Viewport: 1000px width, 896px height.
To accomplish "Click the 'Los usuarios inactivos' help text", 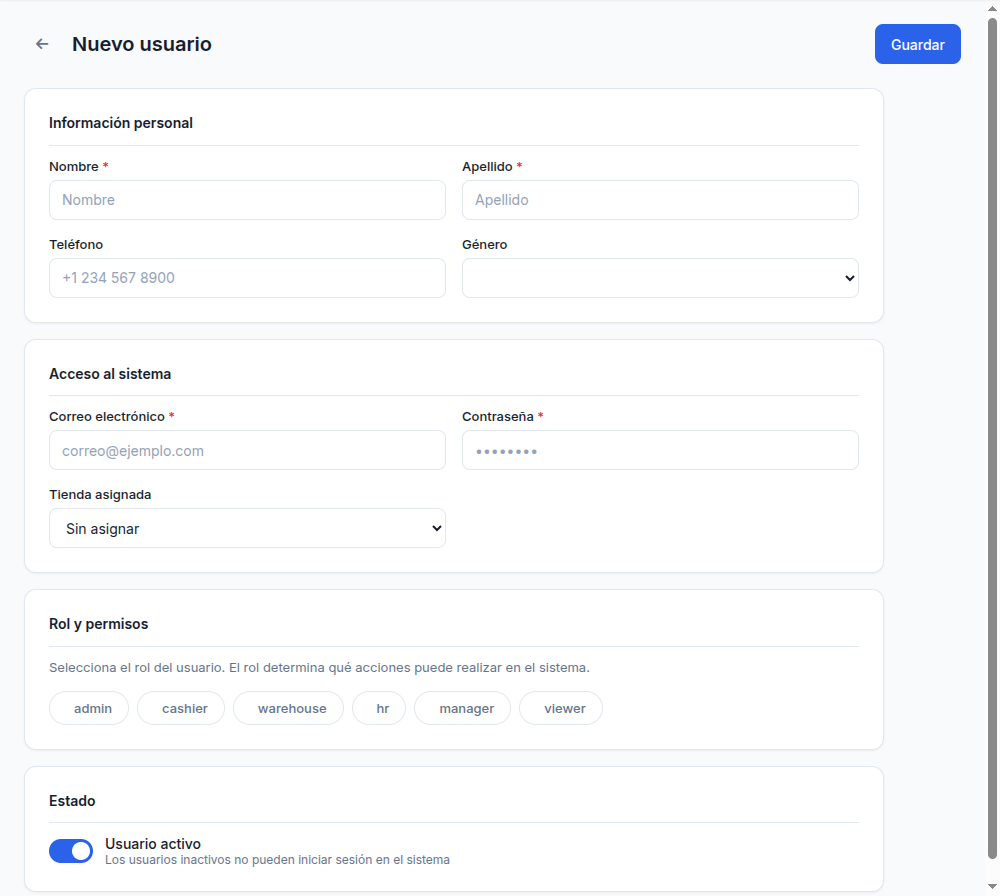I will (277, 860).
